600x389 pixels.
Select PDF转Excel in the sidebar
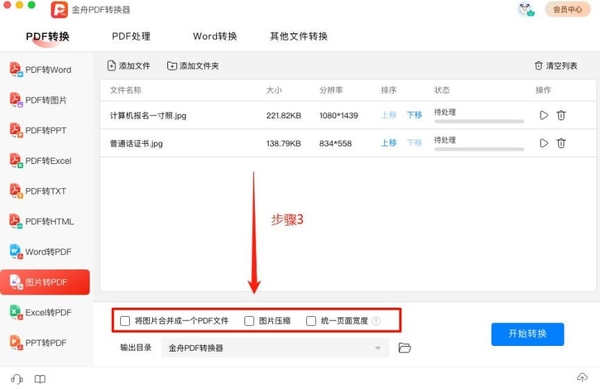pyautogui.click(x=41, y=161)
